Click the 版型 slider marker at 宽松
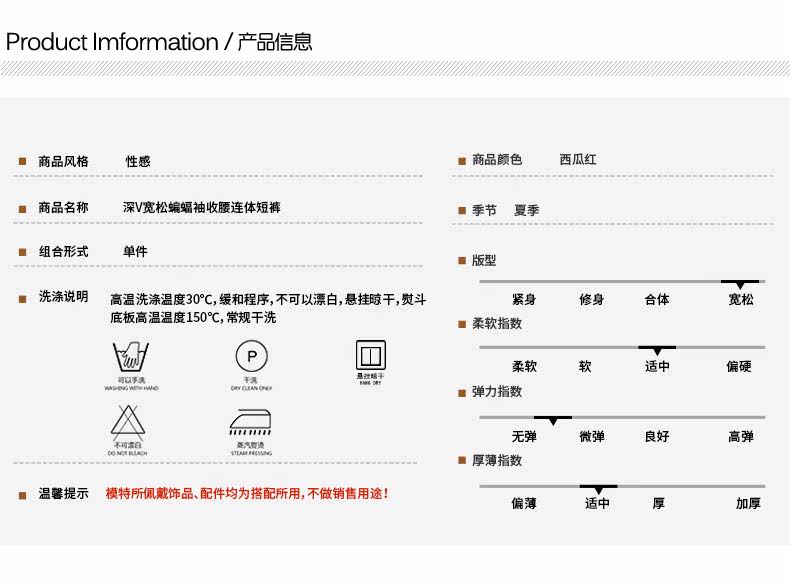The height and width of the screenshot is (584, 790). point(740,284)
